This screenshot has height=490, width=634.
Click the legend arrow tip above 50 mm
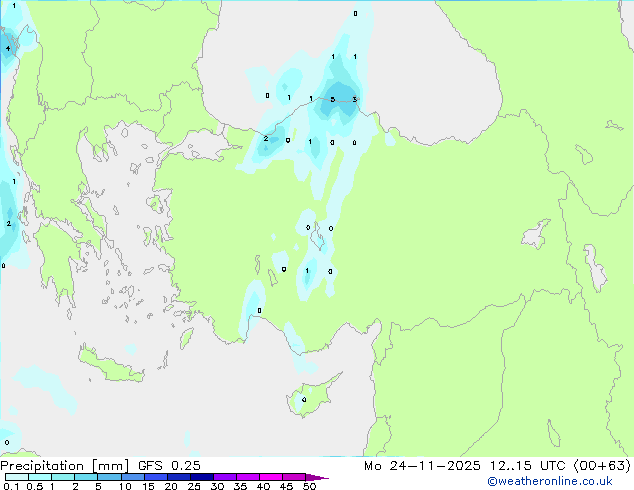point(317,477)
